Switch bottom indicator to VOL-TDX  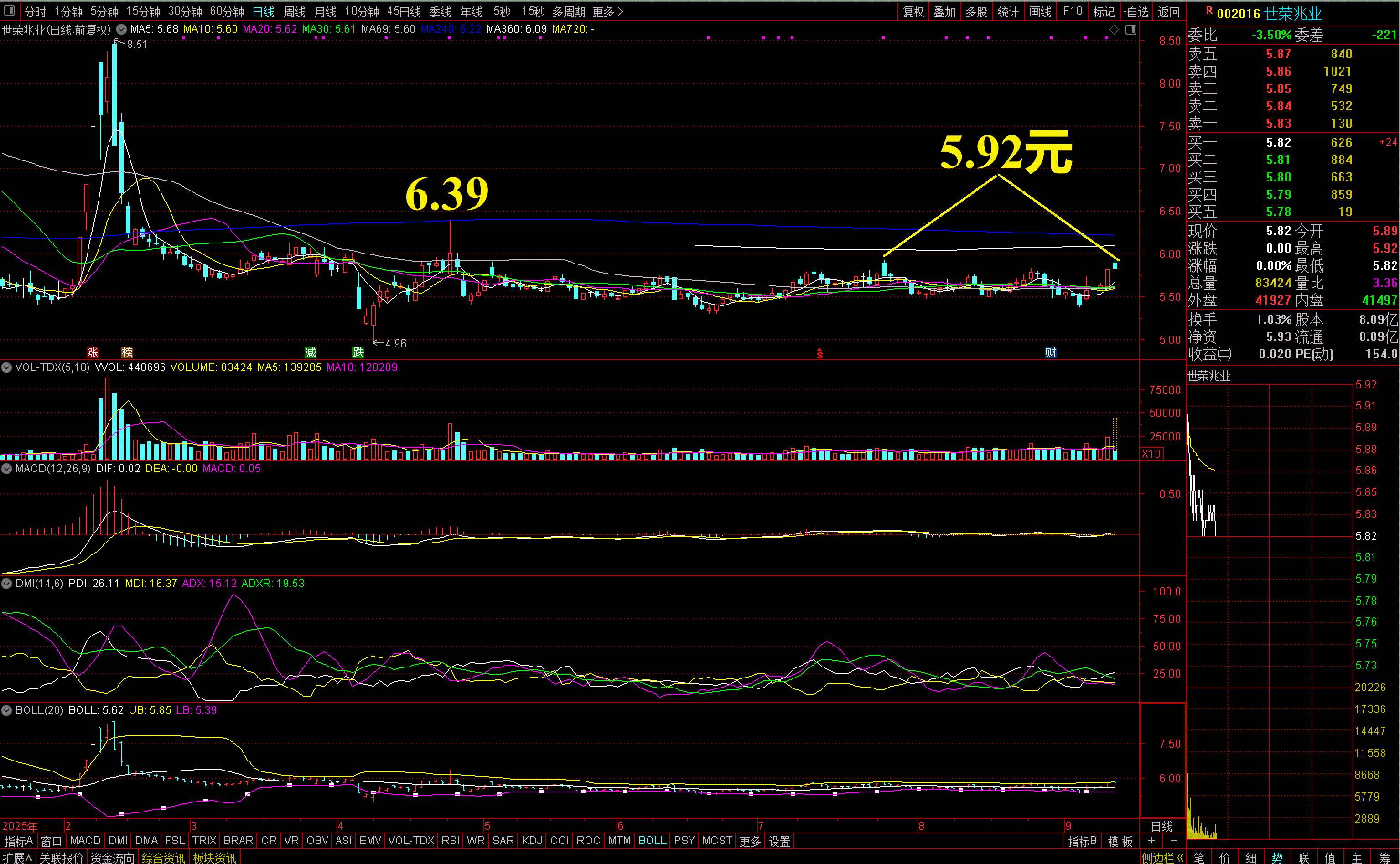coord(411,841)
